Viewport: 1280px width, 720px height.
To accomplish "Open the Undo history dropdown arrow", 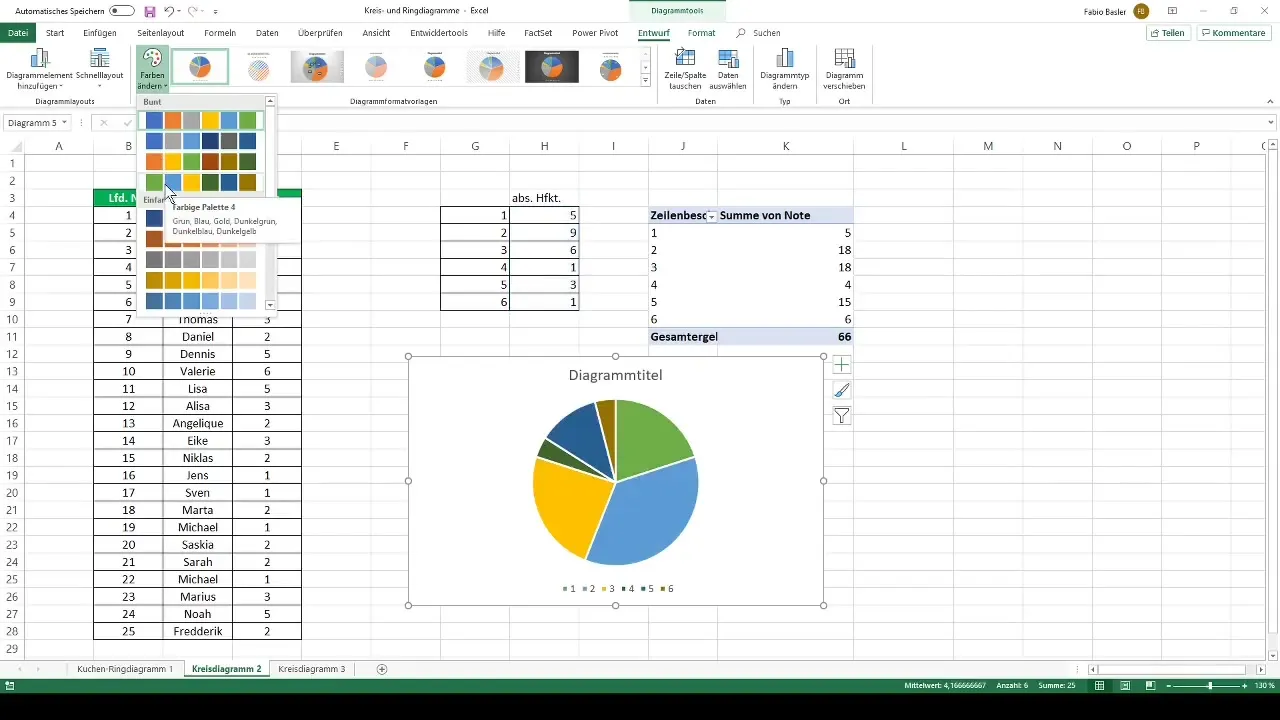I will click(x=180, y=10).
